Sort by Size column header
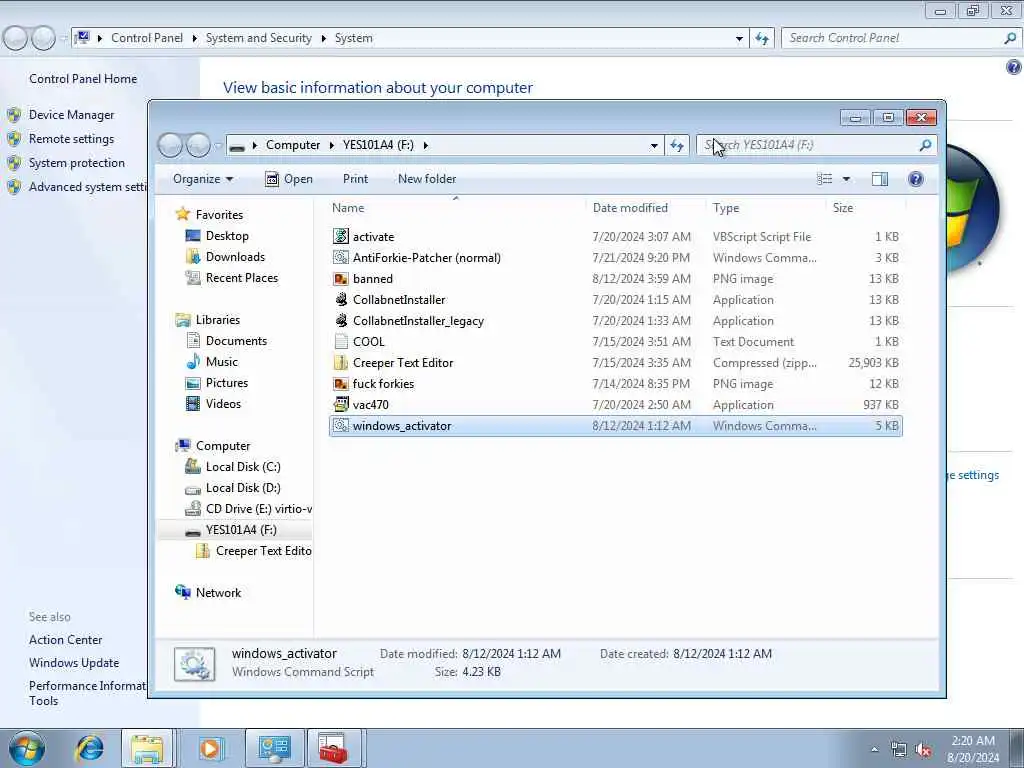 click(866, 208)
